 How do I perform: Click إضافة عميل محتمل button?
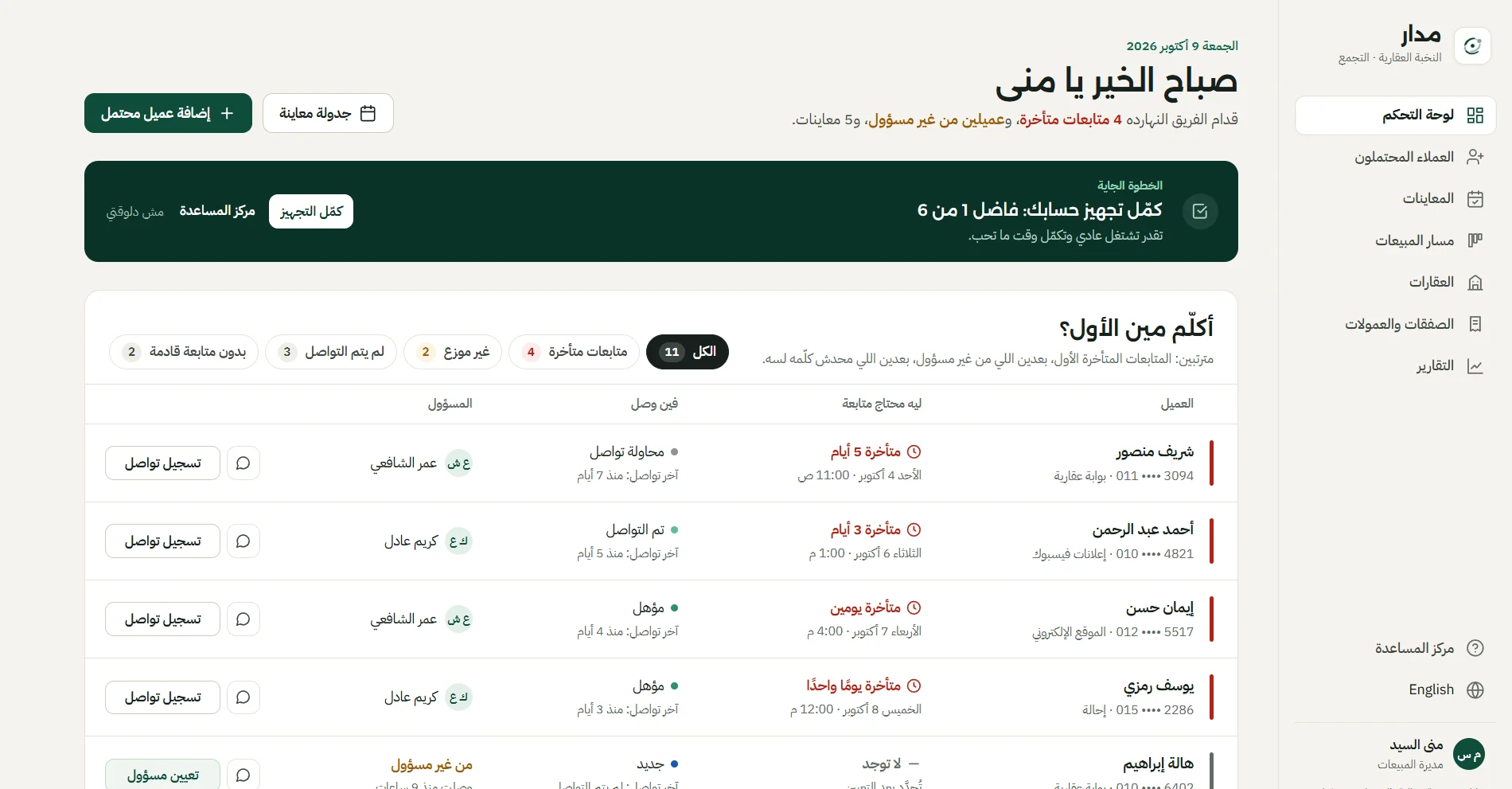[168, 113]
